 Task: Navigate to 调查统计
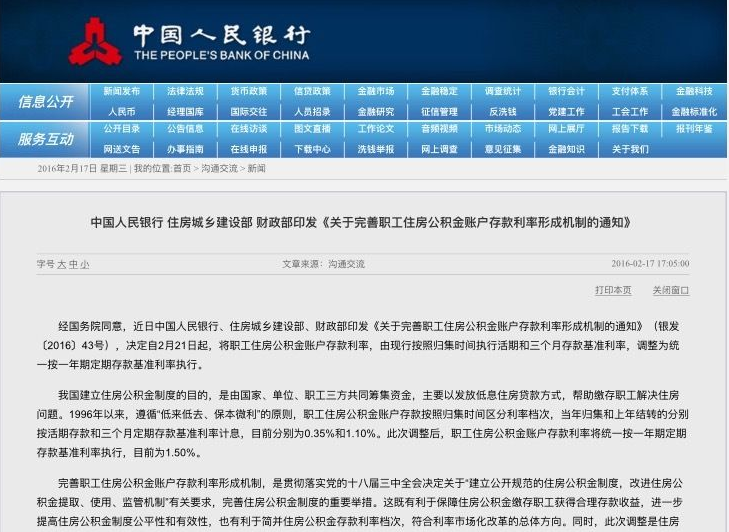[x=503, y=92]
